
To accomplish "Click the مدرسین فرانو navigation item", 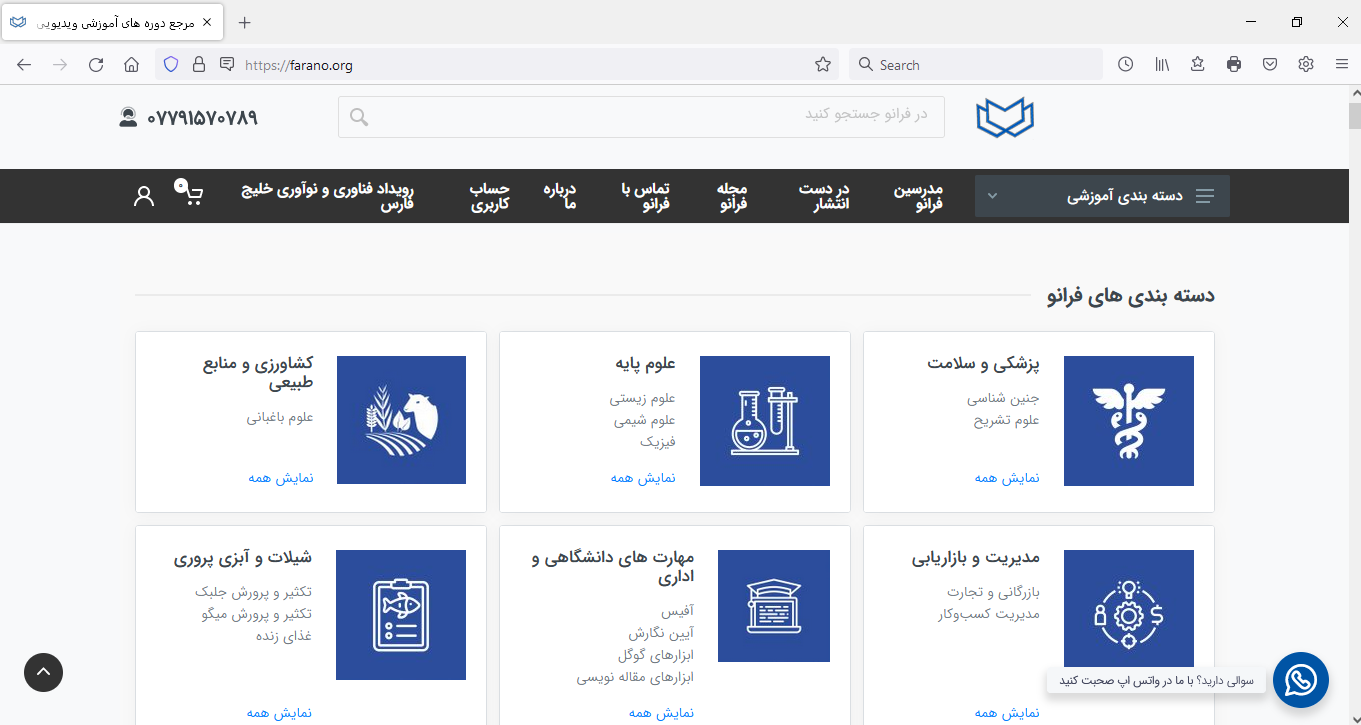I will (x=918, y=196).
